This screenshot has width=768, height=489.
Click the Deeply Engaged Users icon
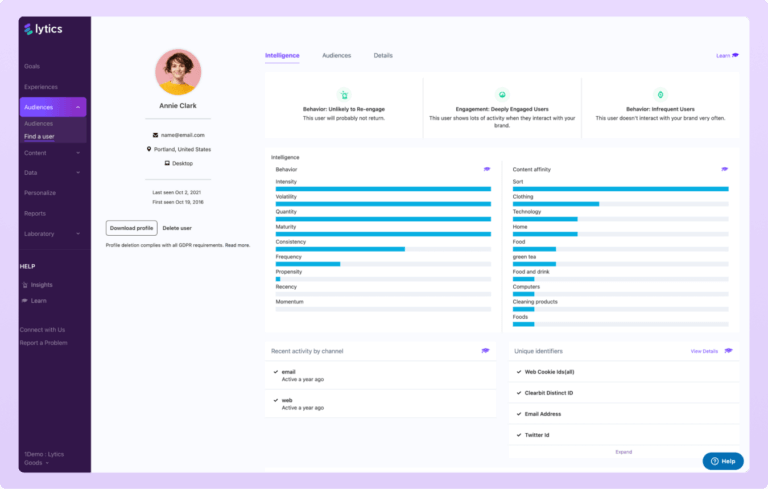(501, 94)
